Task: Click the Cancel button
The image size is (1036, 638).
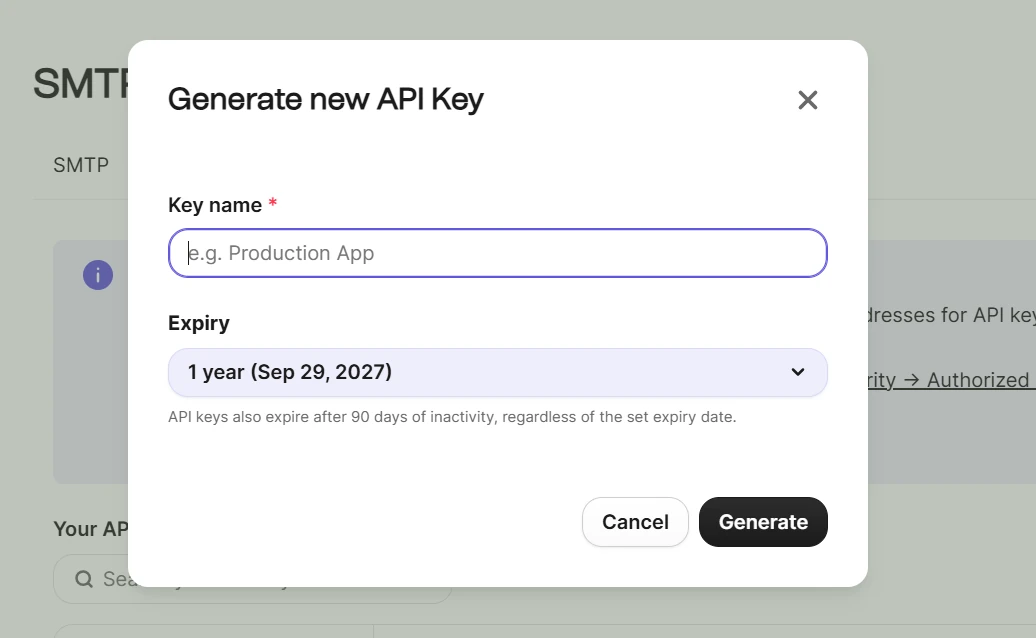Action: (635, 522)
